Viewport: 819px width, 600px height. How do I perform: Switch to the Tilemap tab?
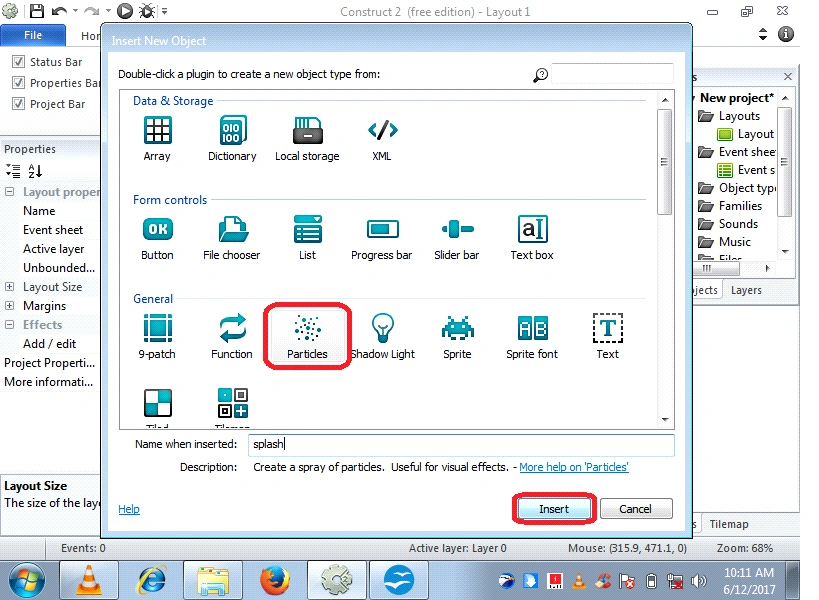(x=729, y=524)
